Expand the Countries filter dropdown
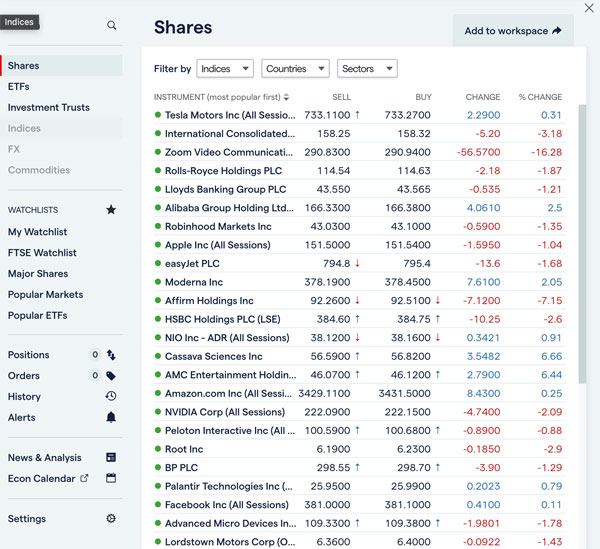This screenshot has height=549, width=600. click(x=295, y=69)
